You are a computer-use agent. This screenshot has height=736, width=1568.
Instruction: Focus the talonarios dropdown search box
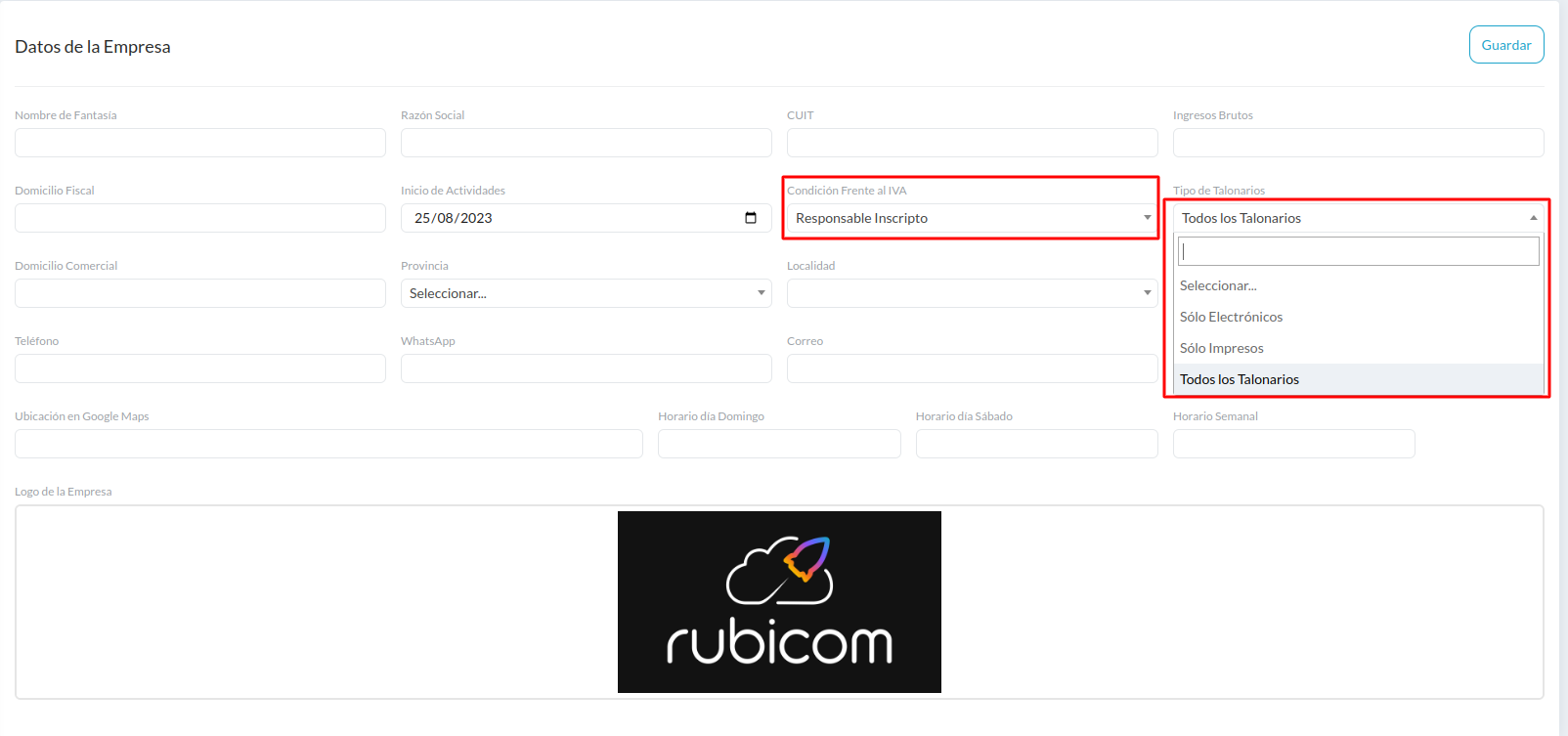(x=1358, y=251)
